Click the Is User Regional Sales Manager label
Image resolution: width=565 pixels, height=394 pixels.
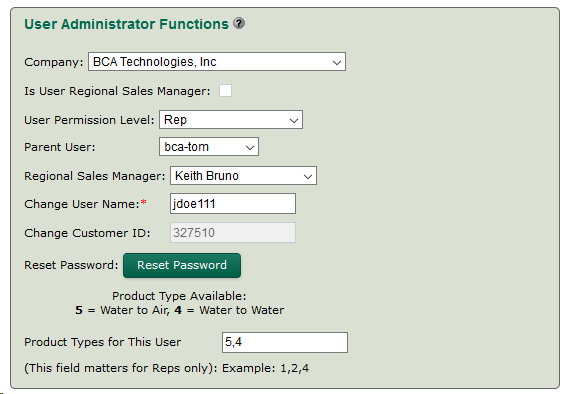click(117, 91)
